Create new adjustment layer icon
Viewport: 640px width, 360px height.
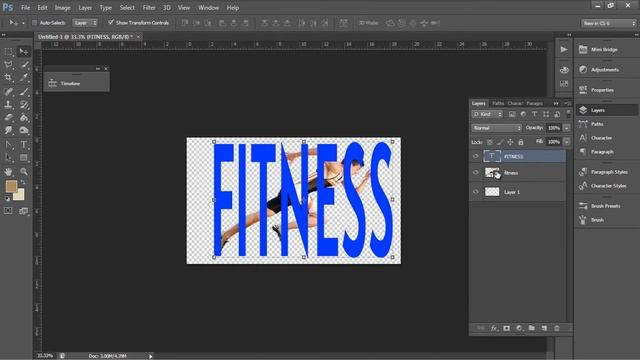coord(519,328)
